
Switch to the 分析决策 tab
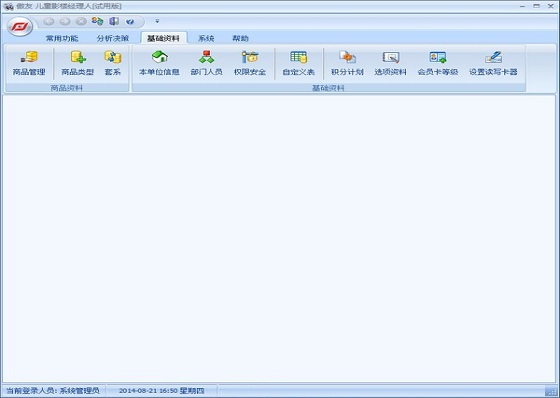click(x=112, y=38)
